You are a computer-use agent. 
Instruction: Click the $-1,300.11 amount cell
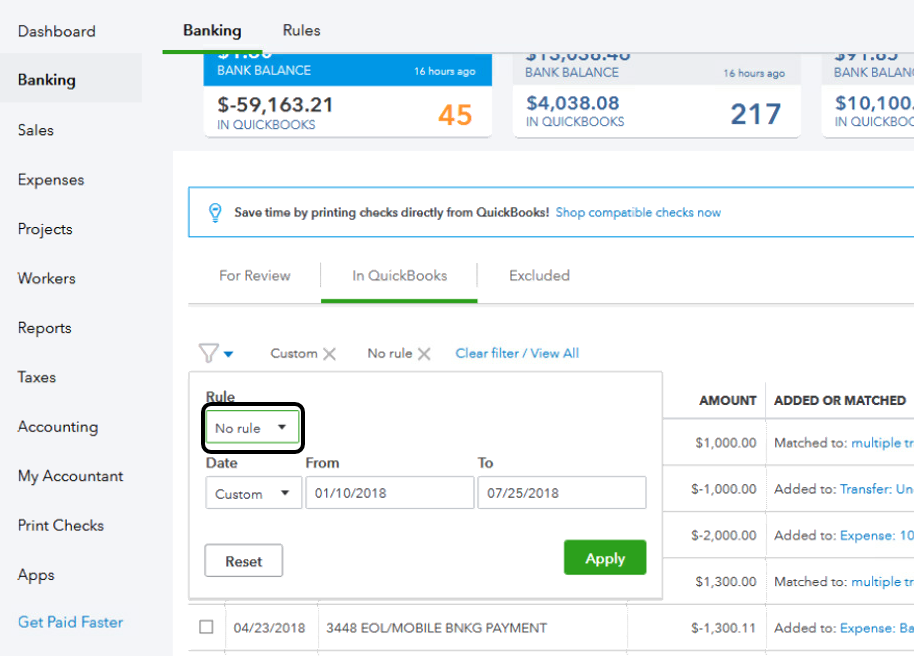[x=723, y=628]
